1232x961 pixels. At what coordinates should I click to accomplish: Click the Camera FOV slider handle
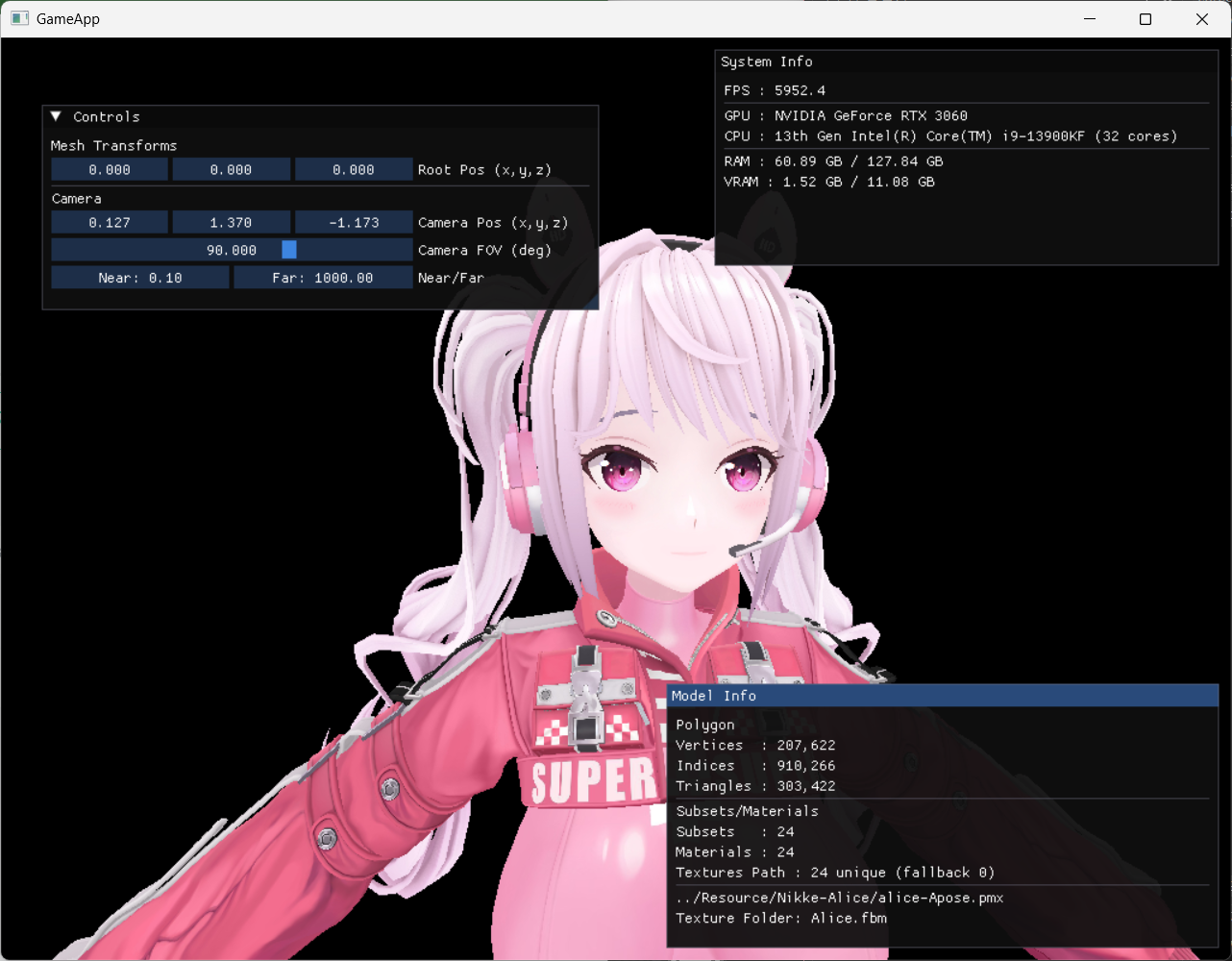289,250
